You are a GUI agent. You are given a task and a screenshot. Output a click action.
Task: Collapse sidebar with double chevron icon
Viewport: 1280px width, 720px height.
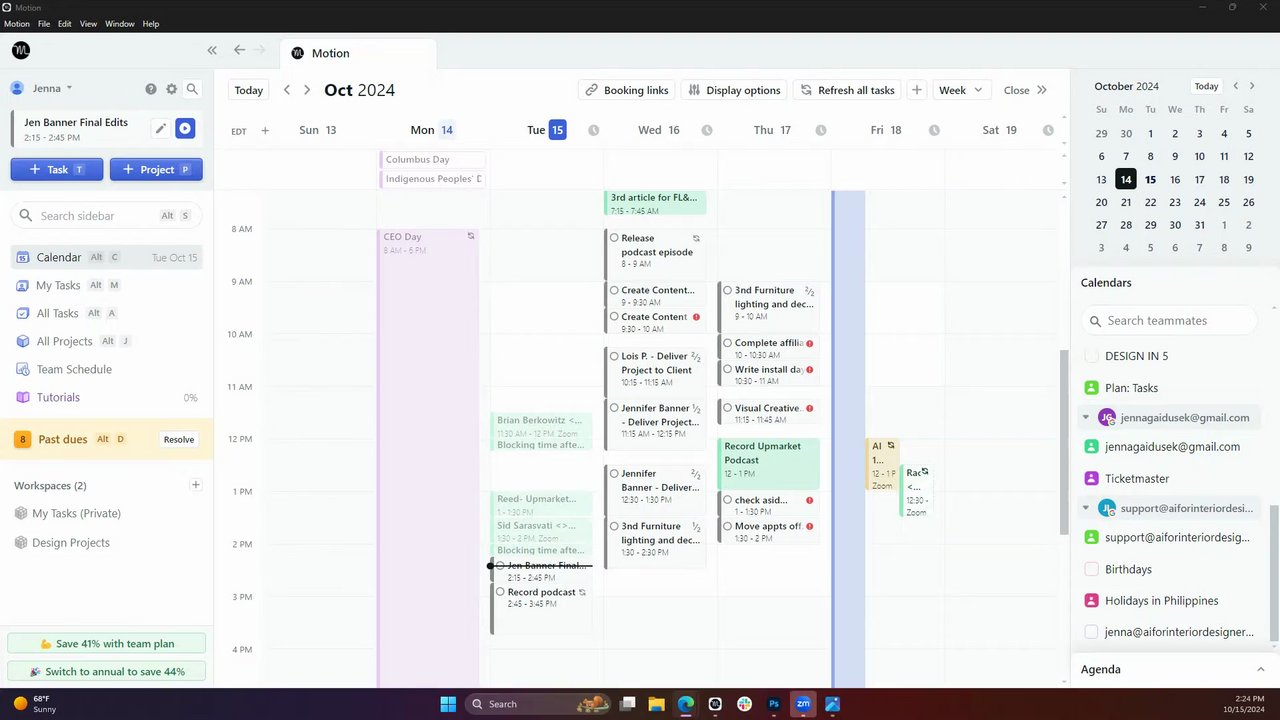[212, 50]
